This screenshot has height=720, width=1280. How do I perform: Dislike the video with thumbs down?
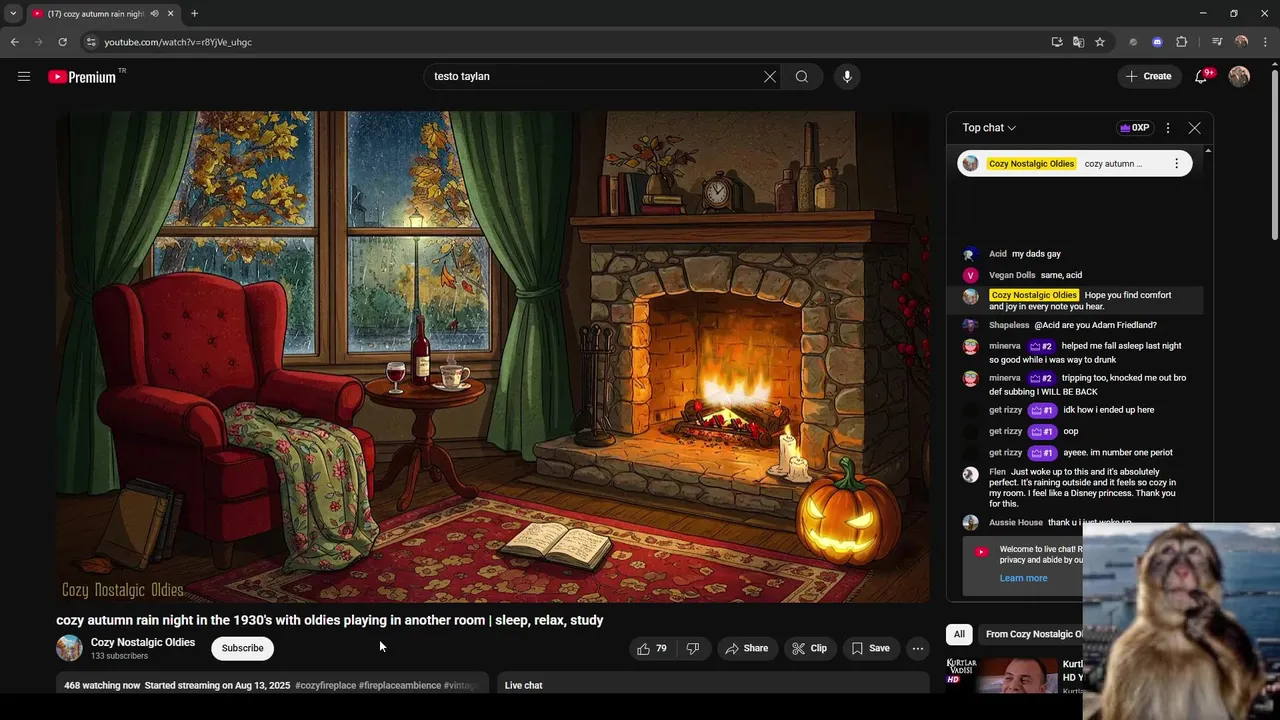[693, 648]
